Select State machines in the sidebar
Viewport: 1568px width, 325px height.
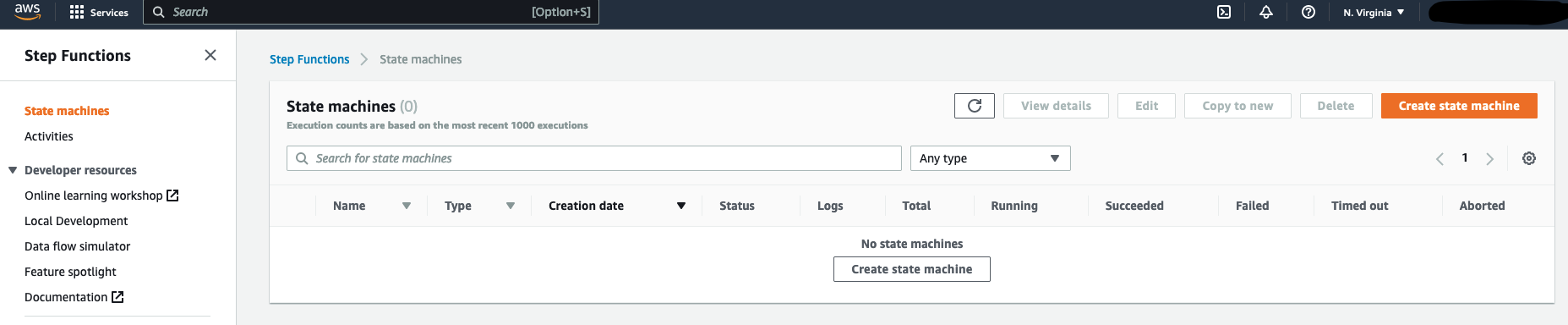(67, 111)
